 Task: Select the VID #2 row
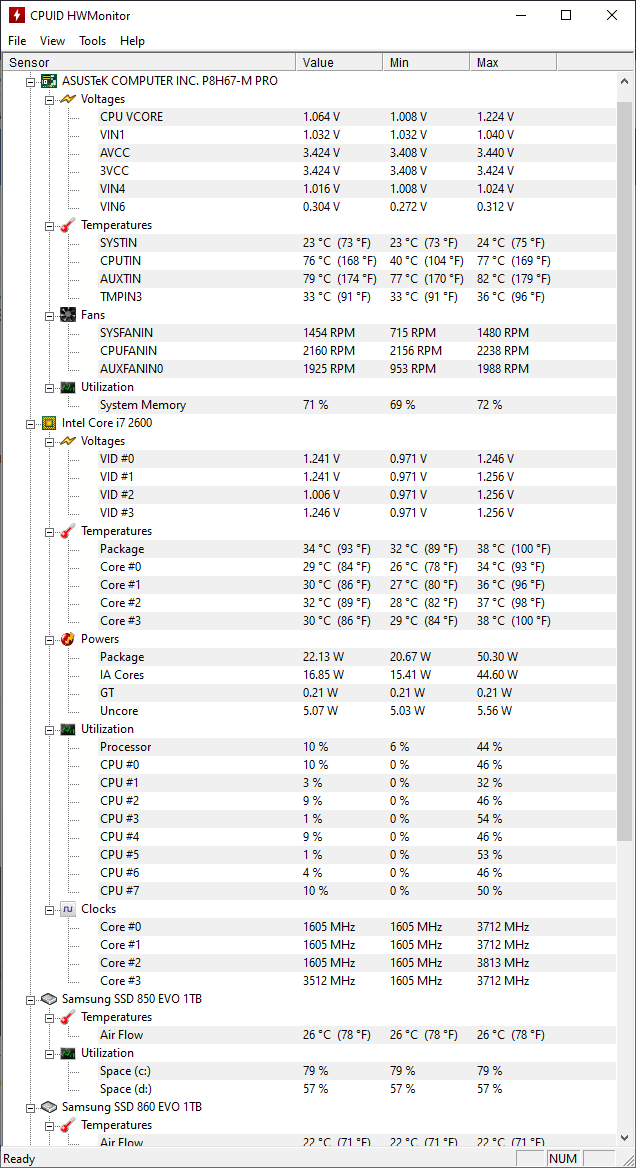357,495
